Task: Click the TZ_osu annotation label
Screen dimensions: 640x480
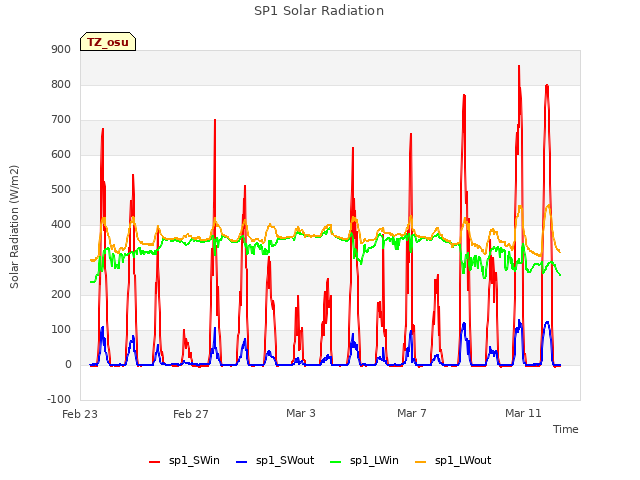Action: [108, 42]
